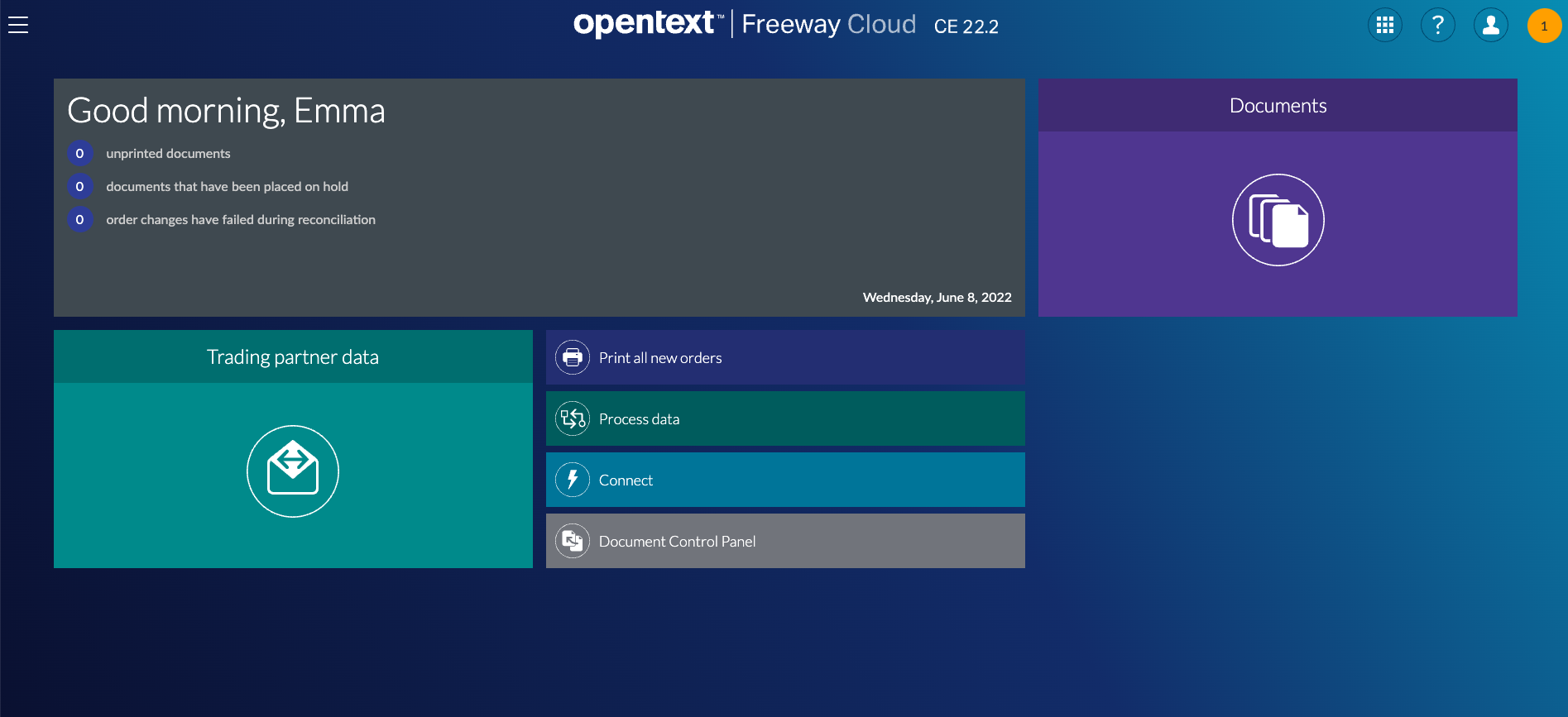The image size is (1568, 717).
Task: Select Print all new orders
Action: 785,357
